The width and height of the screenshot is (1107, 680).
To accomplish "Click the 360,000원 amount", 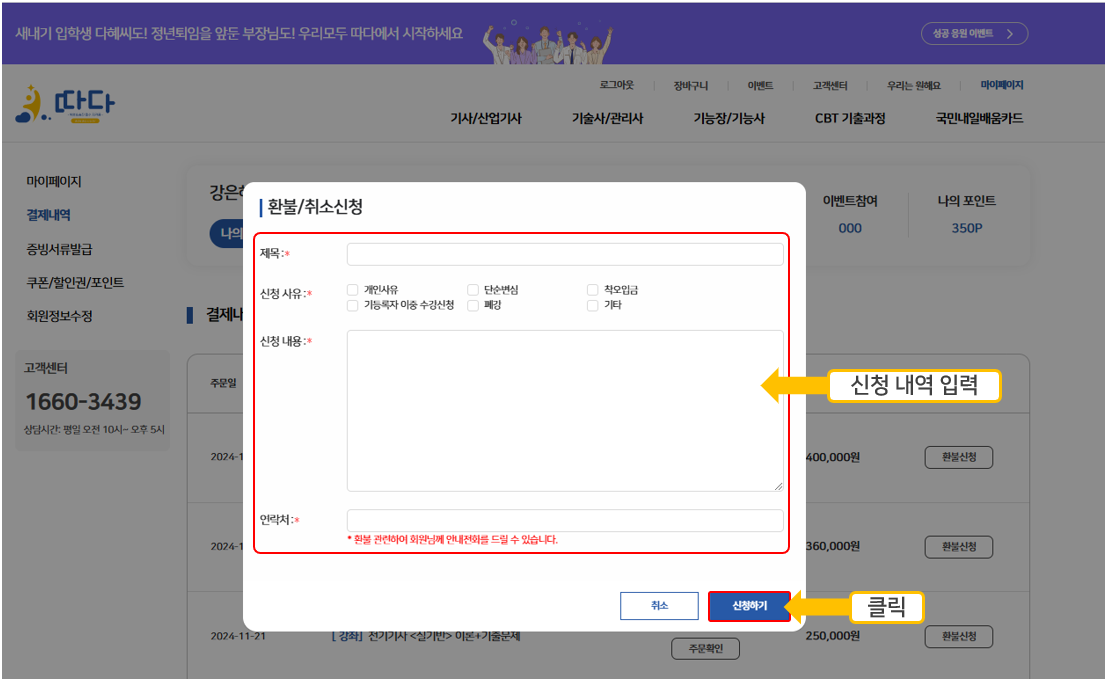I will point(833,546).
